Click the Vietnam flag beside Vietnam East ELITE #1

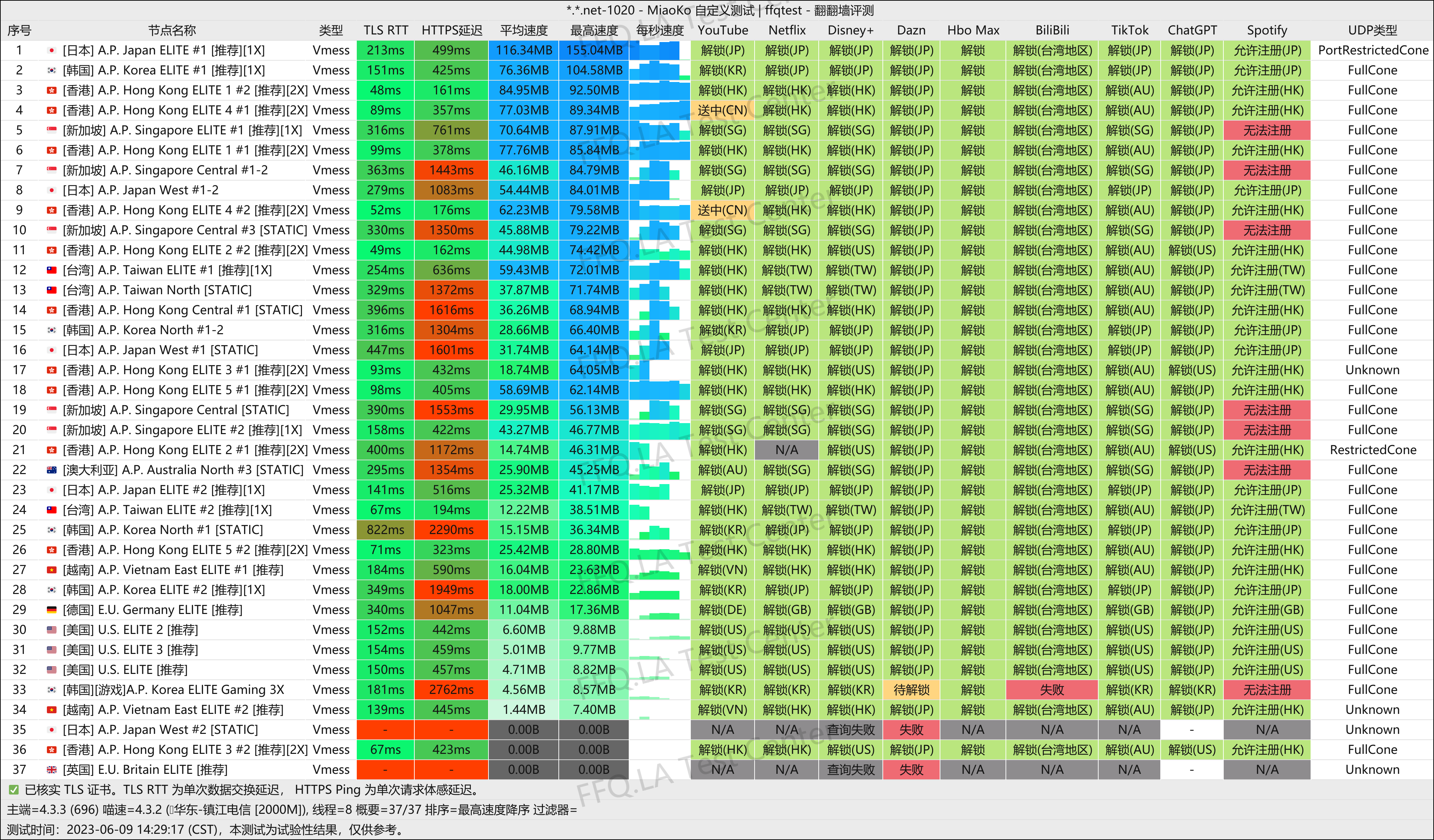[x=52, y=570]
